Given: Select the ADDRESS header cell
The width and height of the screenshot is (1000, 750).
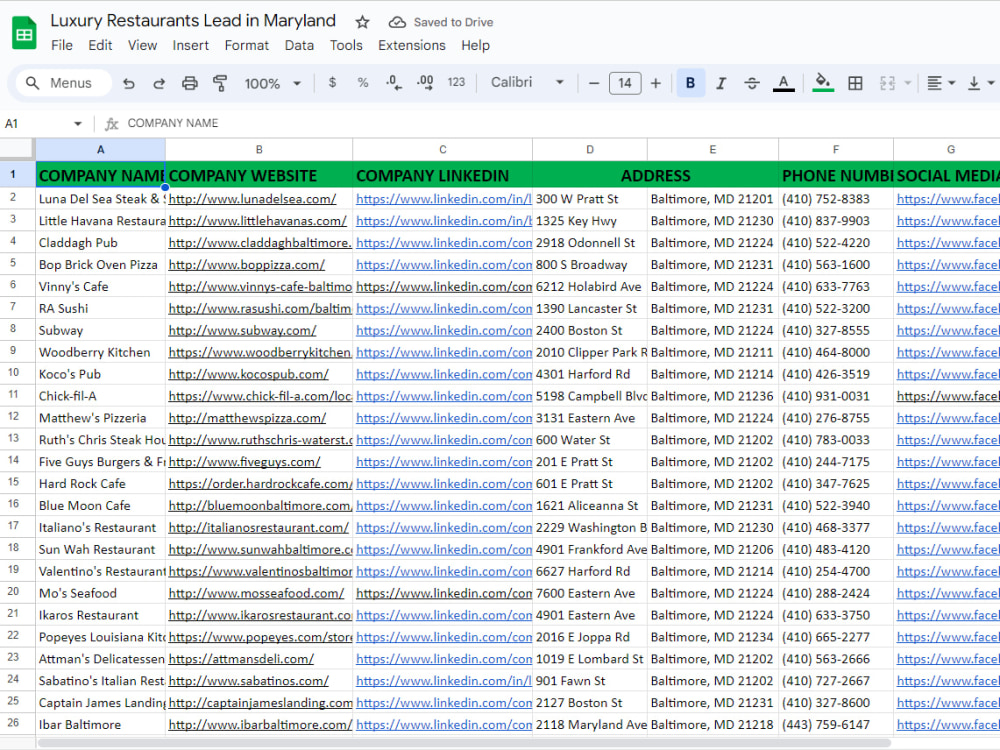Looking at the screenshot, I should click(656, 175).
